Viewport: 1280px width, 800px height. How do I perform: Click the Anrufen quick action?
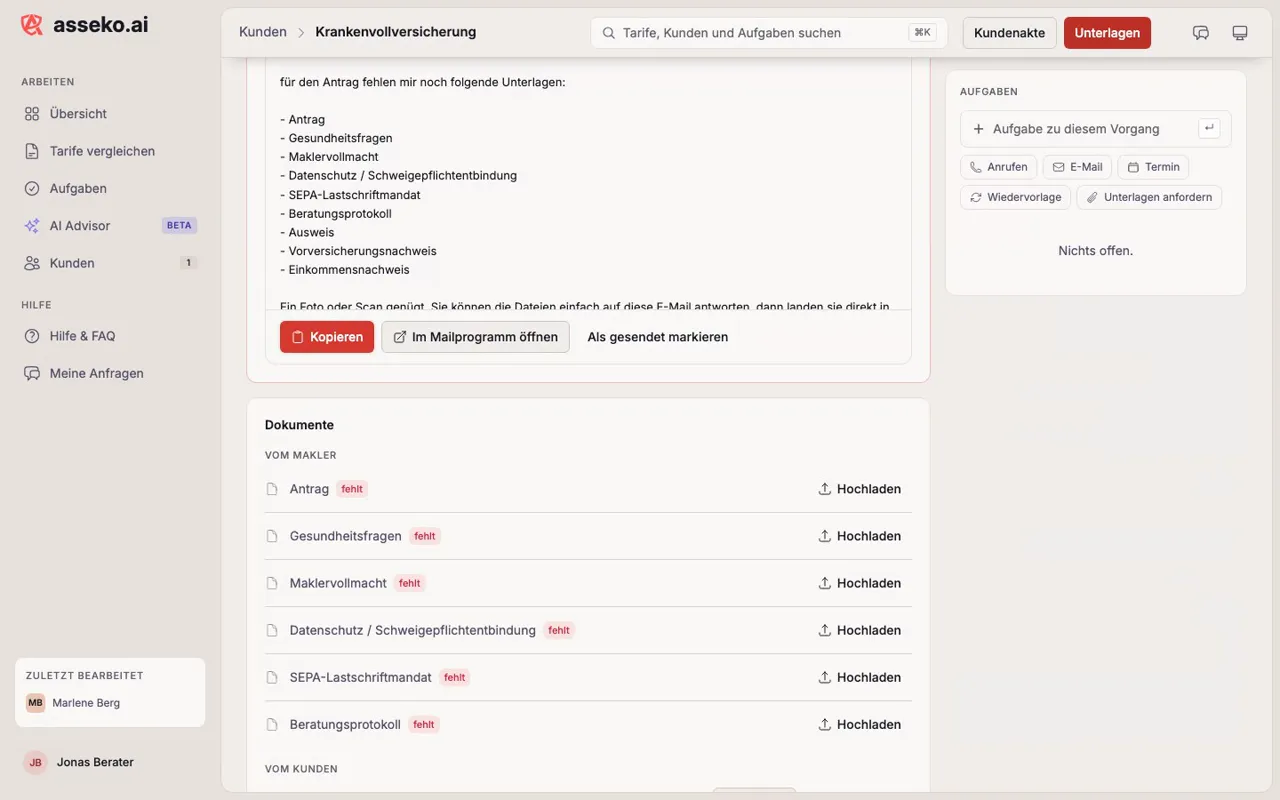tap(998, 167)
